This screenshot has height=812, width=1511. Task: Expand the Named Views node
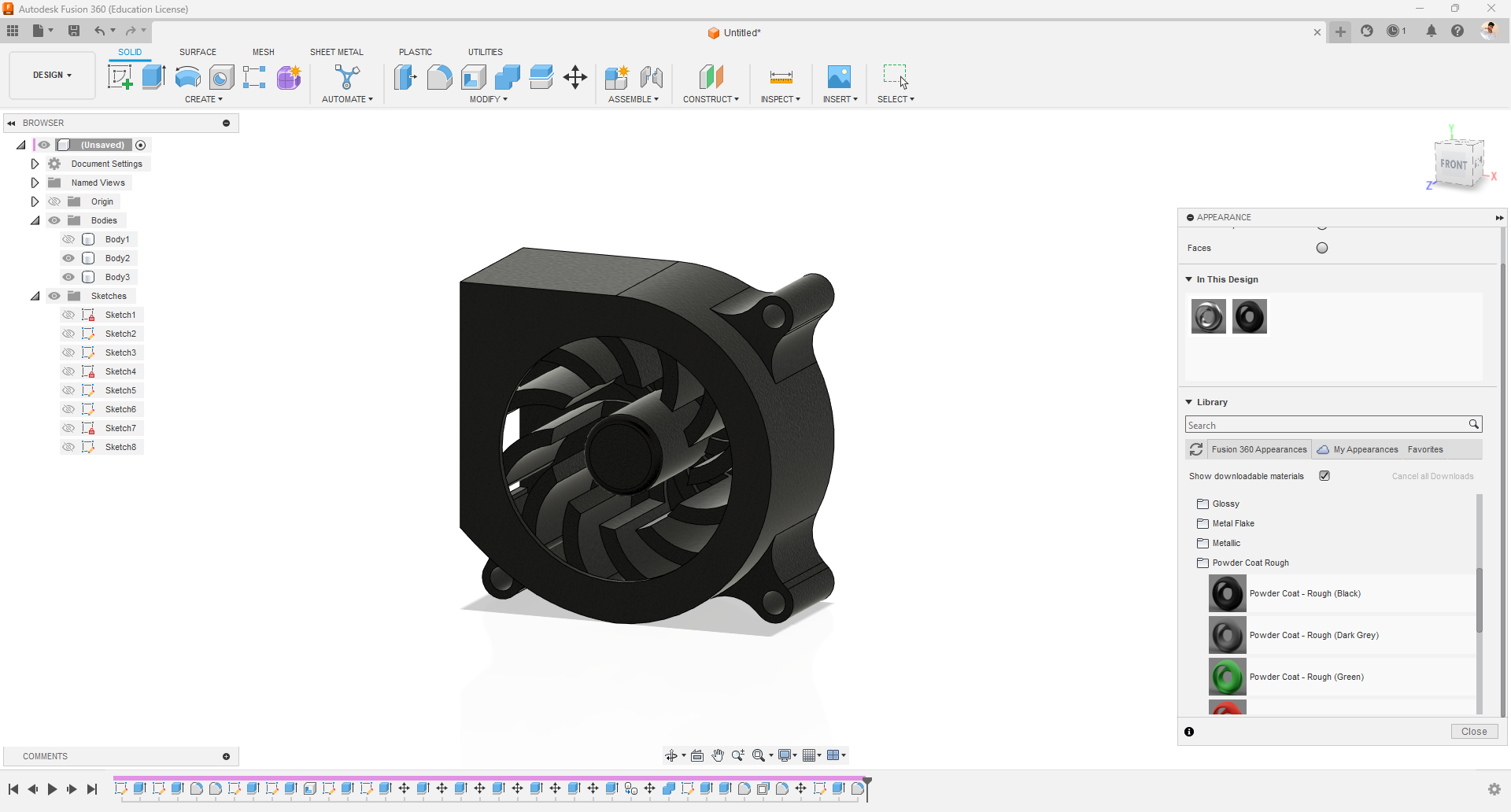pos(35,183)
